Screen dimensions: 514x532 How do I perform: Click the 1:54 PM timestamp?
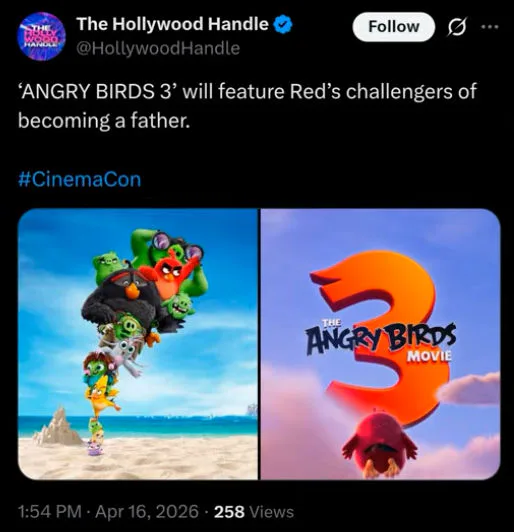click(x=50, y=511)
